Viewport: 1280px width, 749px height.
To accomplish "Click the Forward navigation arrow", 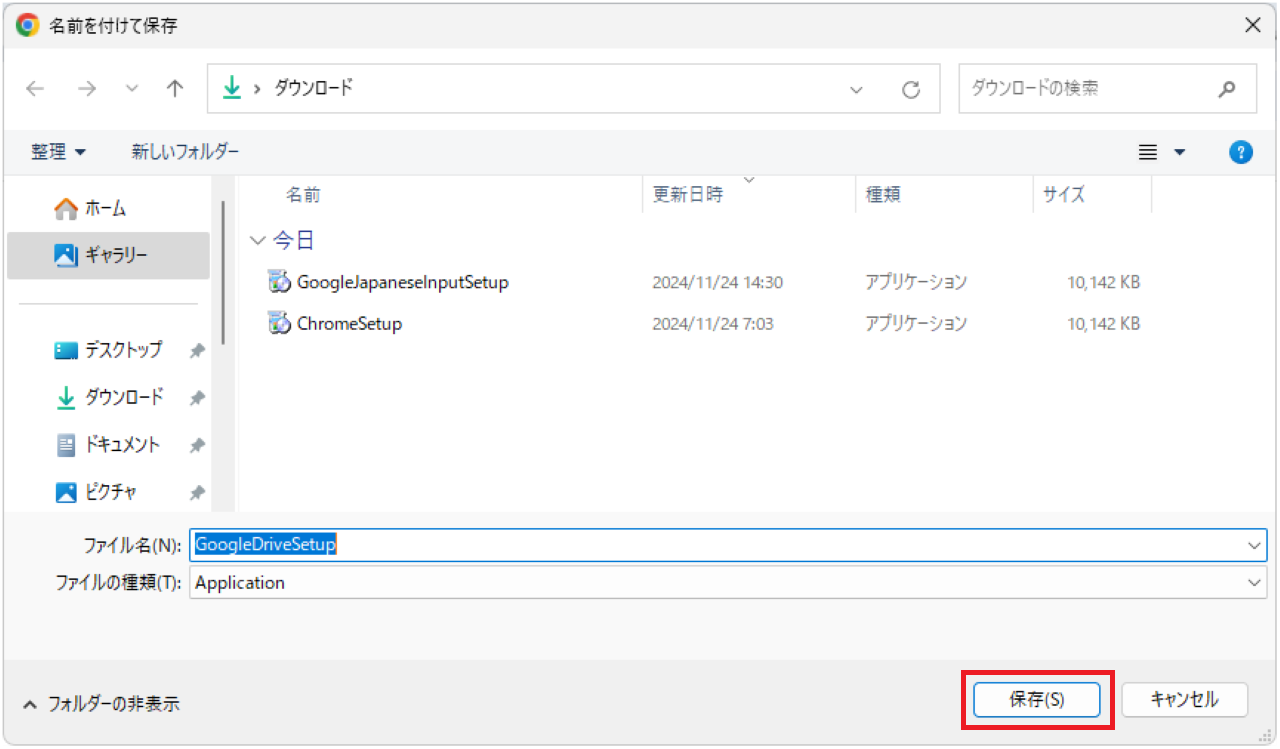I will tap(87, 89).
